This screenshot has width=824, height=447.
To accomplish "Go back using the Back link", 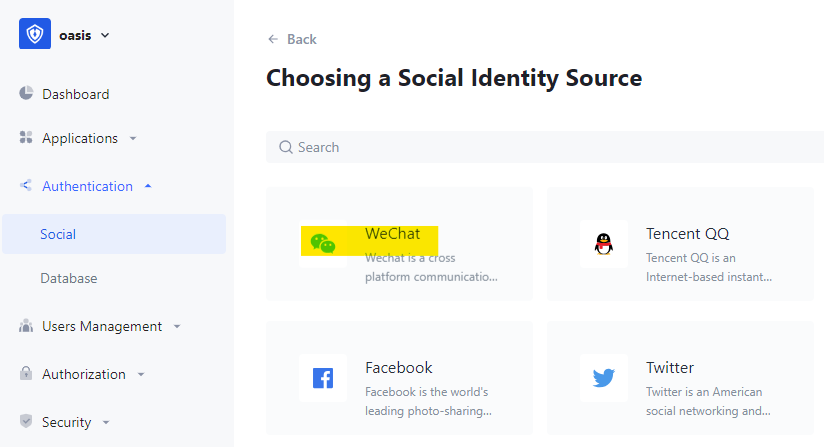I will click(x=292, y=39).
